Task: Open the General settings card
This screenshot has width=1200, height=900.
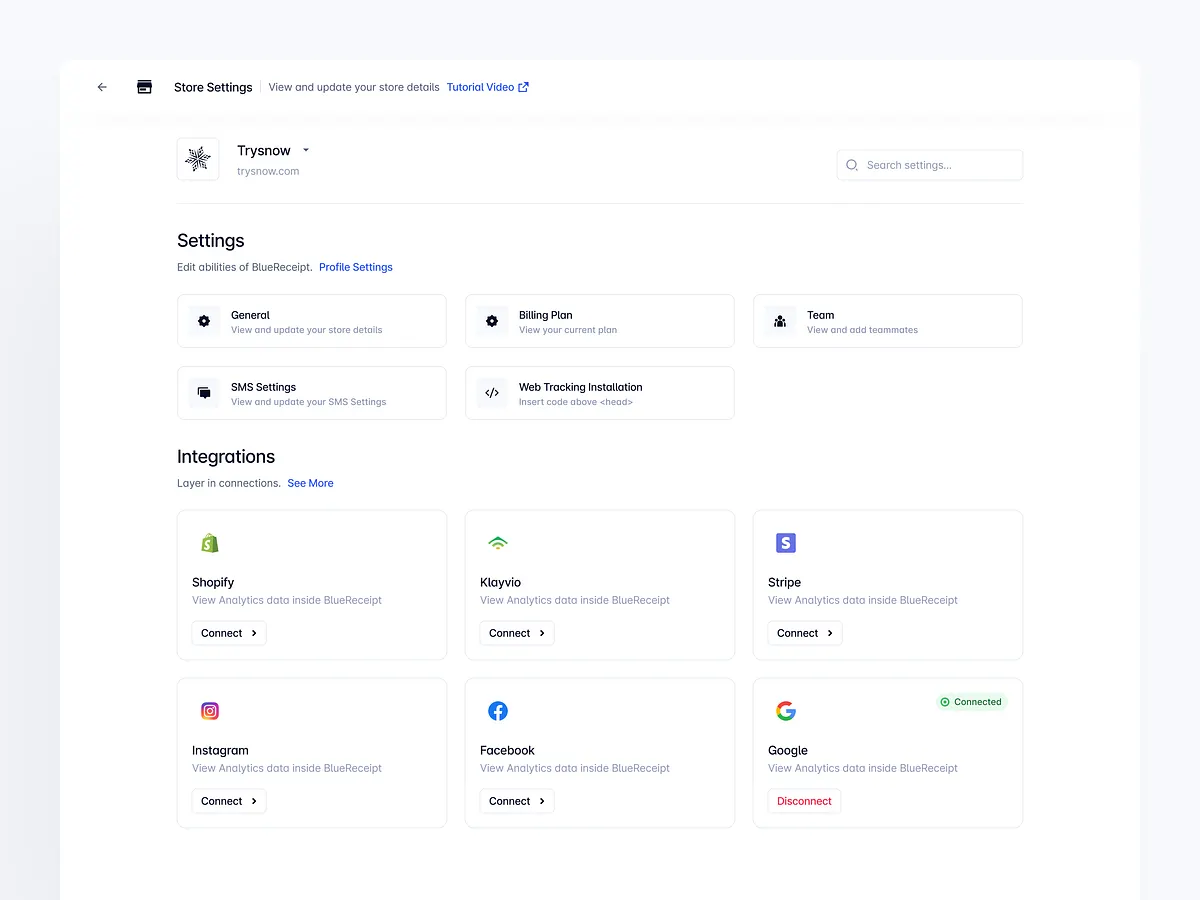Action: click(312, 321)
